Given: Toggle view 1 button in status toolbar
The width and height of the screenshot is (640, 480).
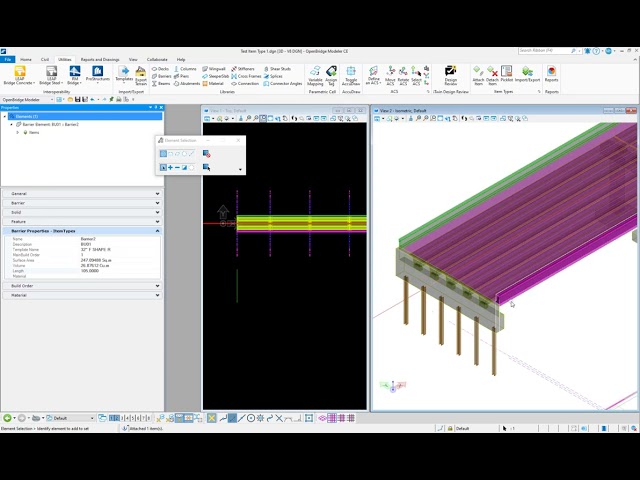Looking at the screenshot, I should pos(111,418).
